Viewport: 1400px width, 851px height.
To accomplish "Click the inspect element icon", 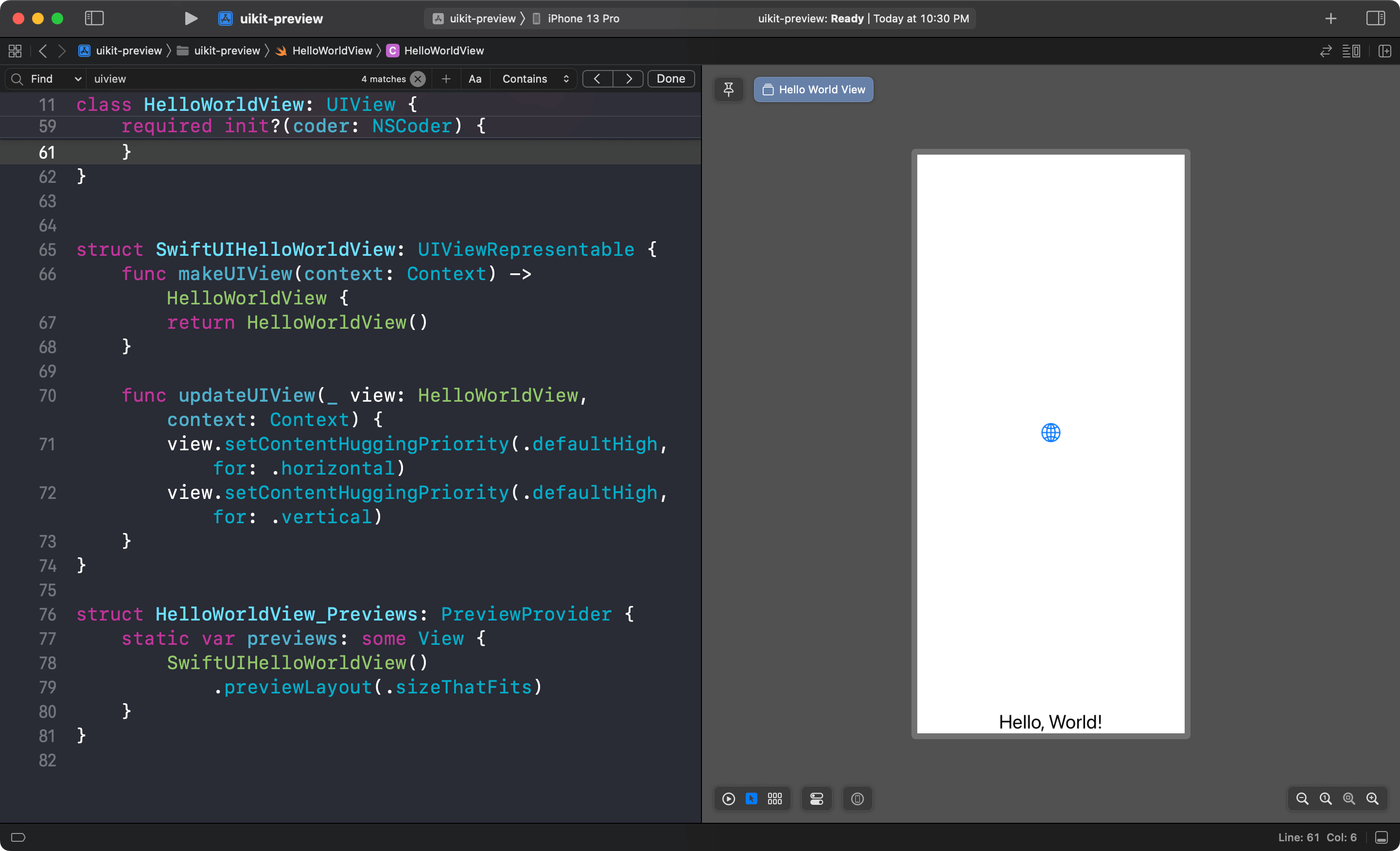I will [752, 799].
